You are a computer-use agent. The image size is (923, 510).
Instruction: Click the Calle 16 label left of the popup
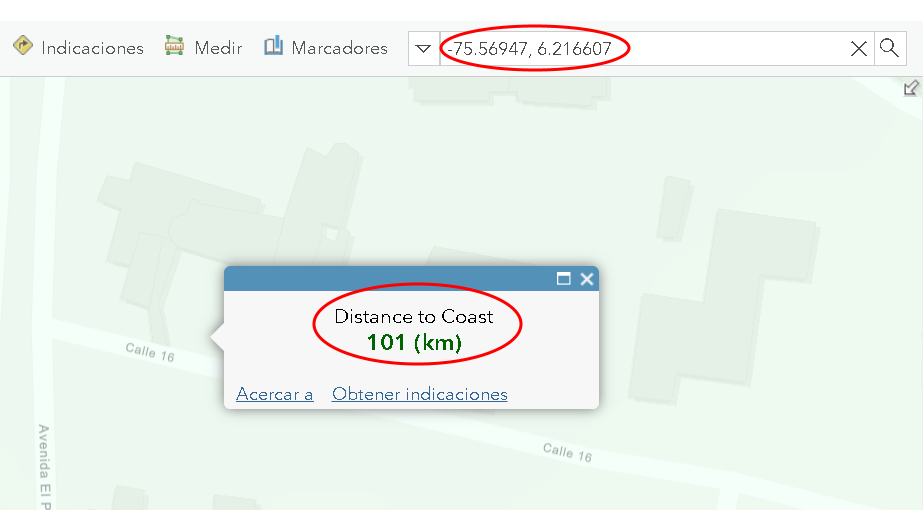(150, 352)
